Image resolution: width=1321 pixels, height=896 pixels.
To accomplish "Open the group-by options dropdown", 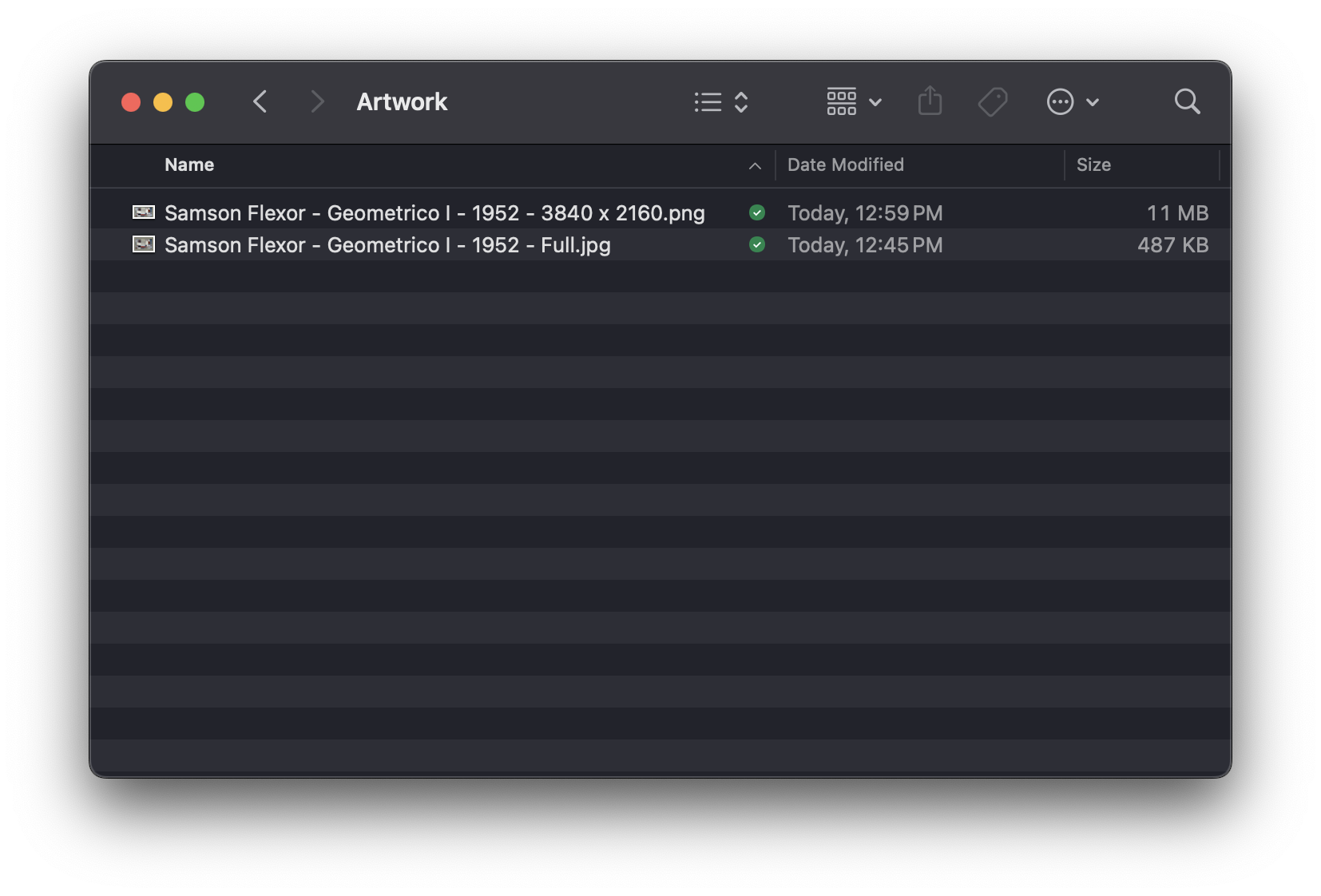I will click(x=854, y=102).
